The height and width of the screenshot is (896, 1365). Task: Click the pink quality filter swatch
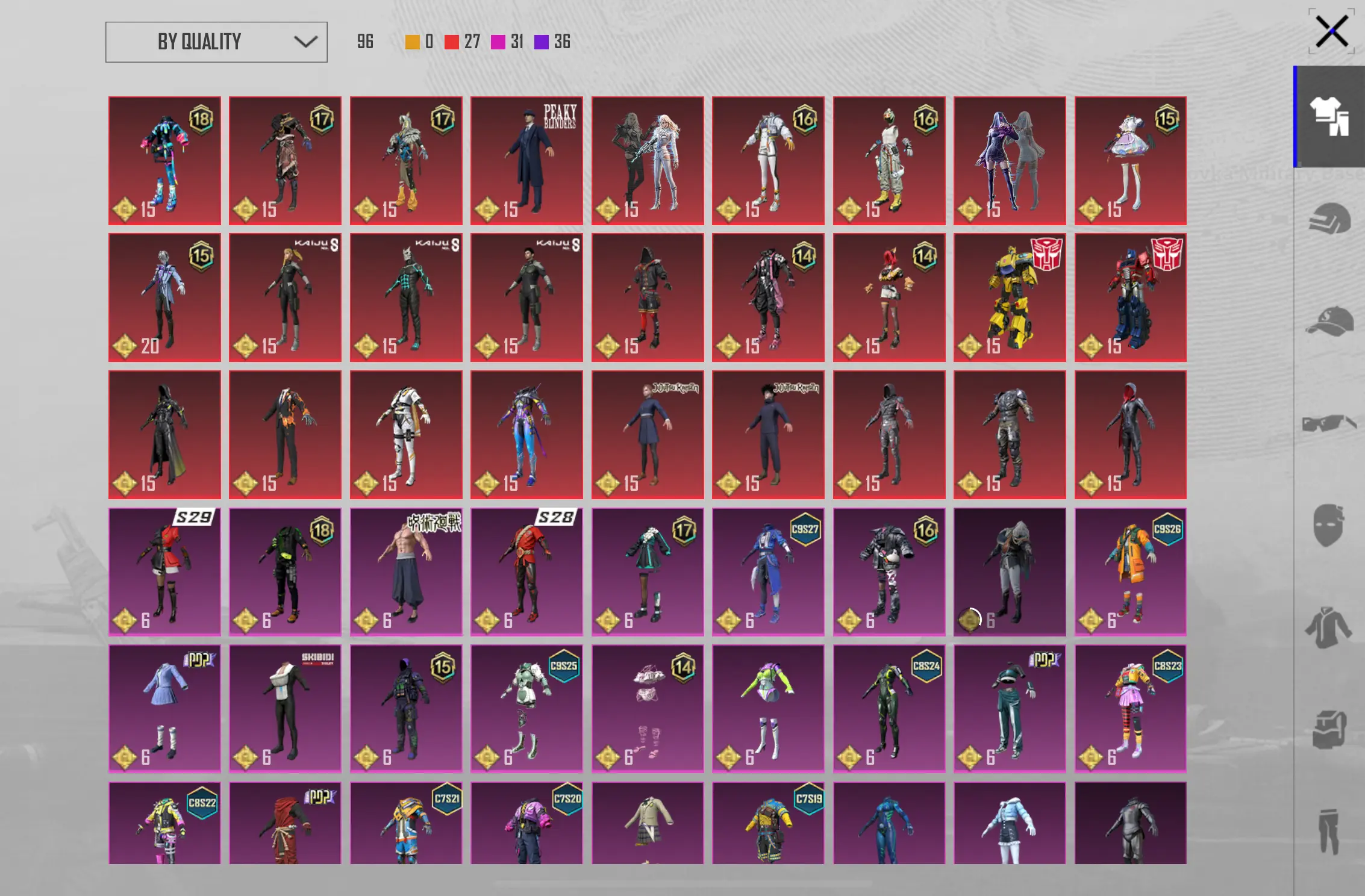(498, 42)
